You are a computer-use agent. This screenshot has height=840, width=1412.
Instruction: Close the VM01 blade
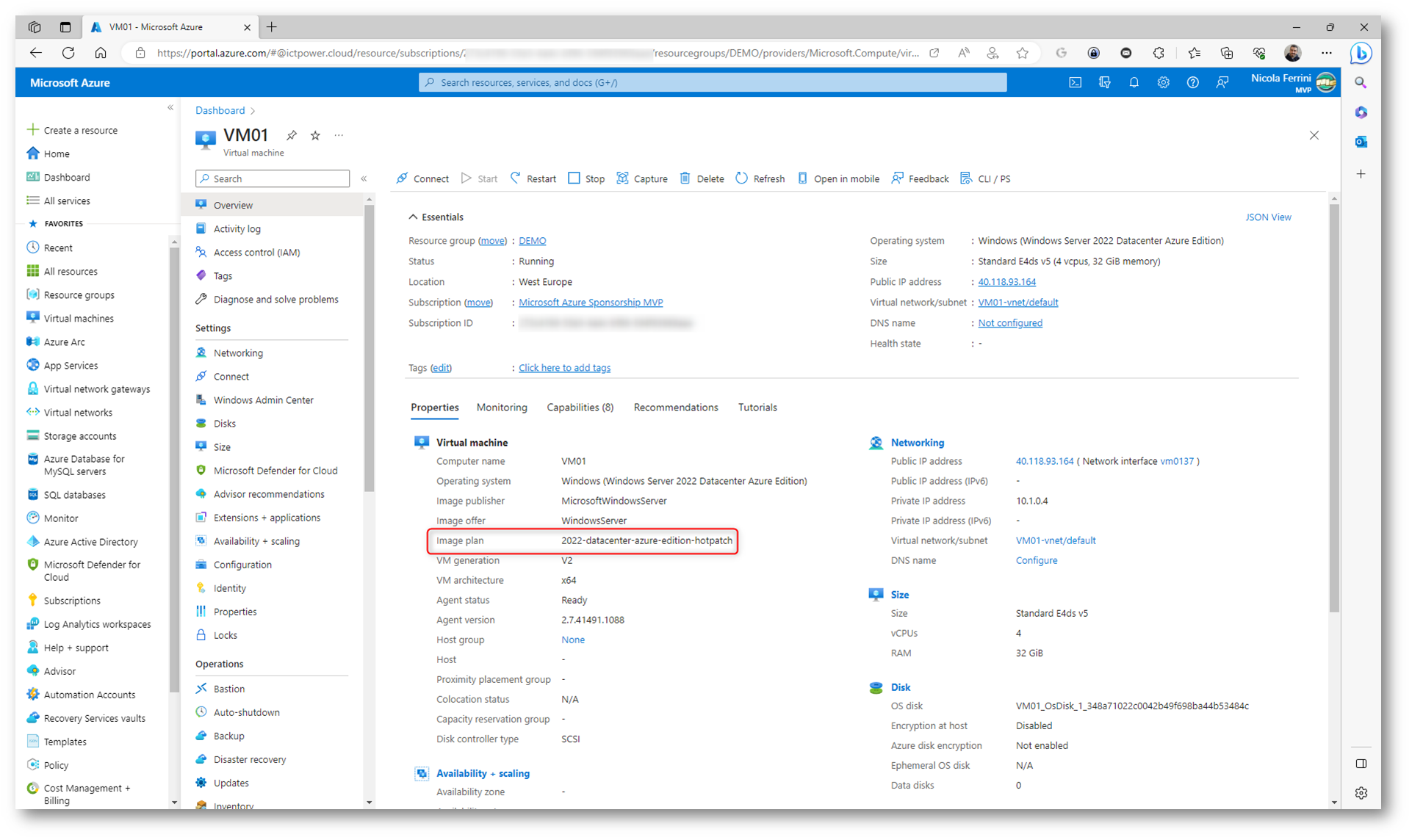point(1314,135)
